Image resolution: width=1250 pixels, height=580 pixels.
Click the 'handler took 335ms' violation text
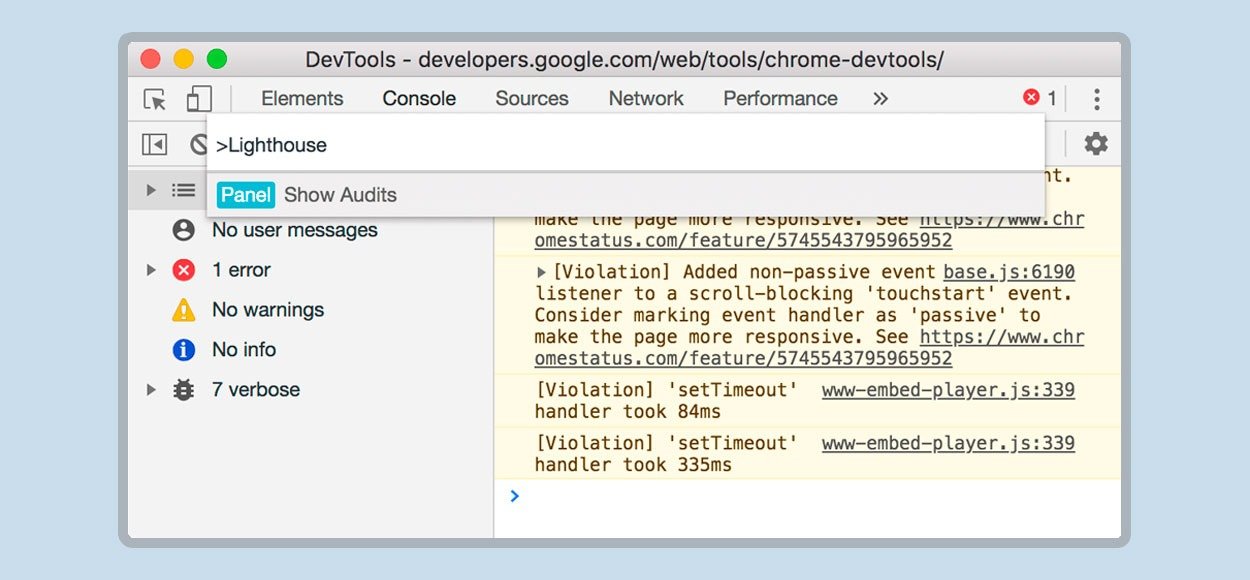point(633,465)
